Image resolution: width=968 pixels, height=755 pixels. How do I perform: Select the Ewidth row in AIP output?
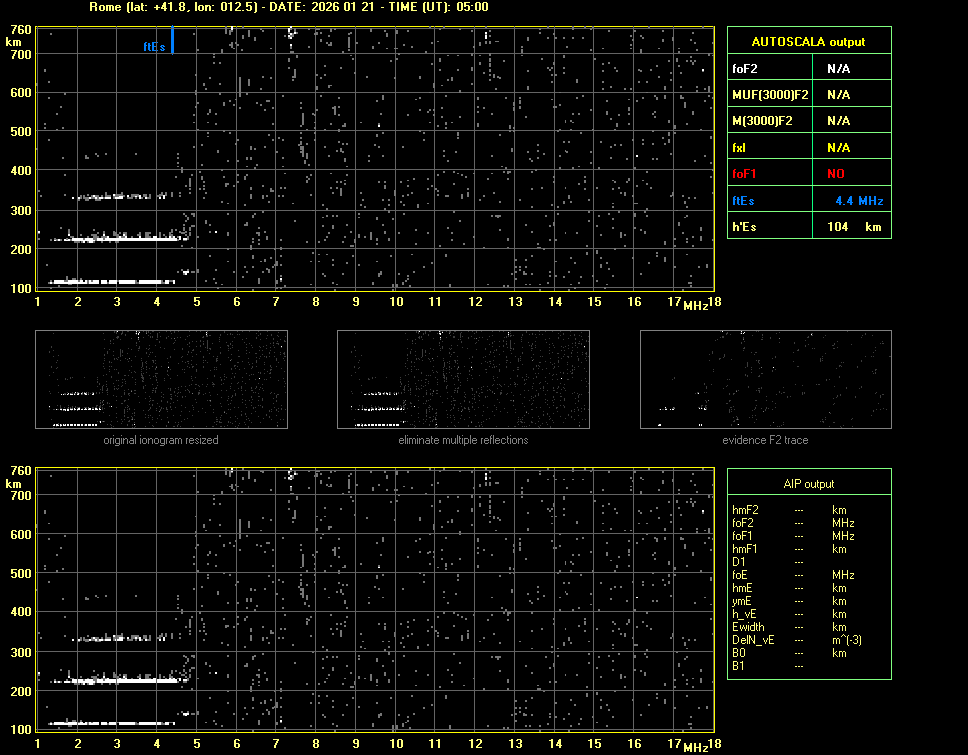click(x=749, y=627)
